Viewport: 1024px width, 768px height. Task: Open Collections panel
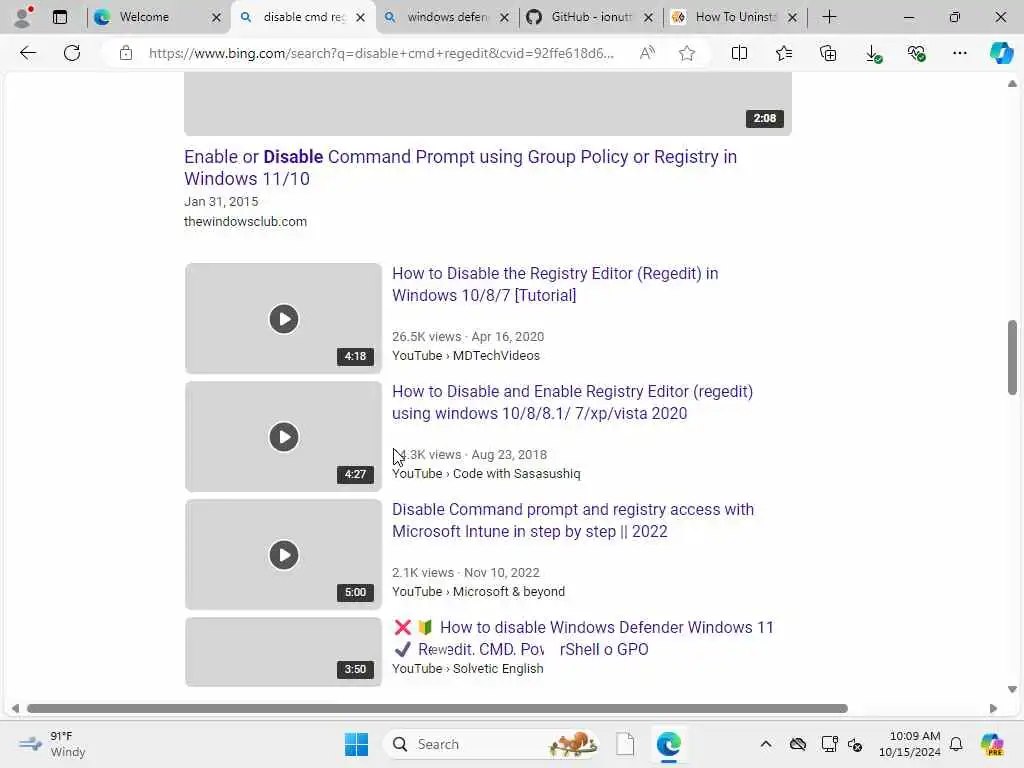828,53
